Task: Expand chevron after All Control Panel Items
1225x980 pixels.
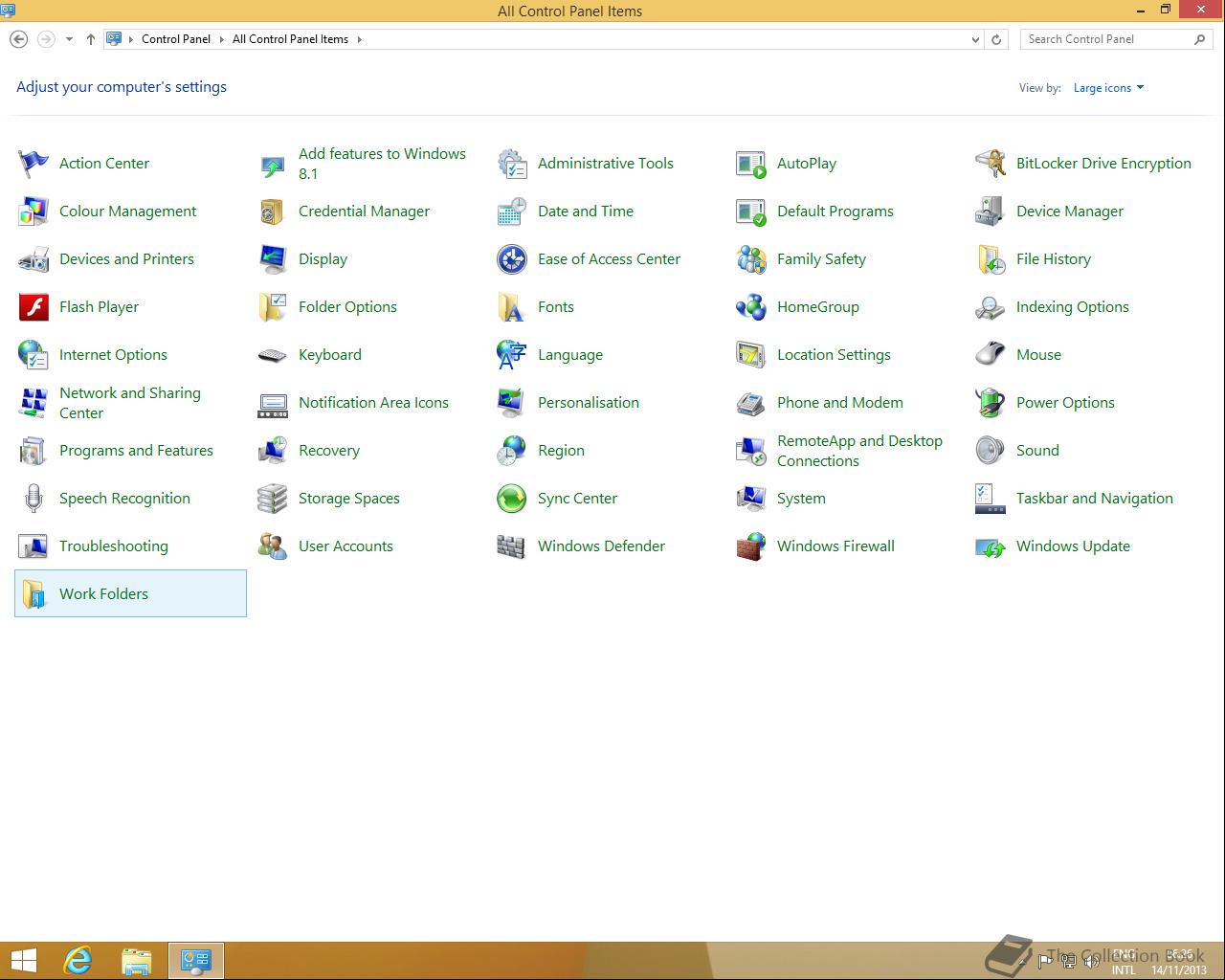Action: tap(360, 39)
